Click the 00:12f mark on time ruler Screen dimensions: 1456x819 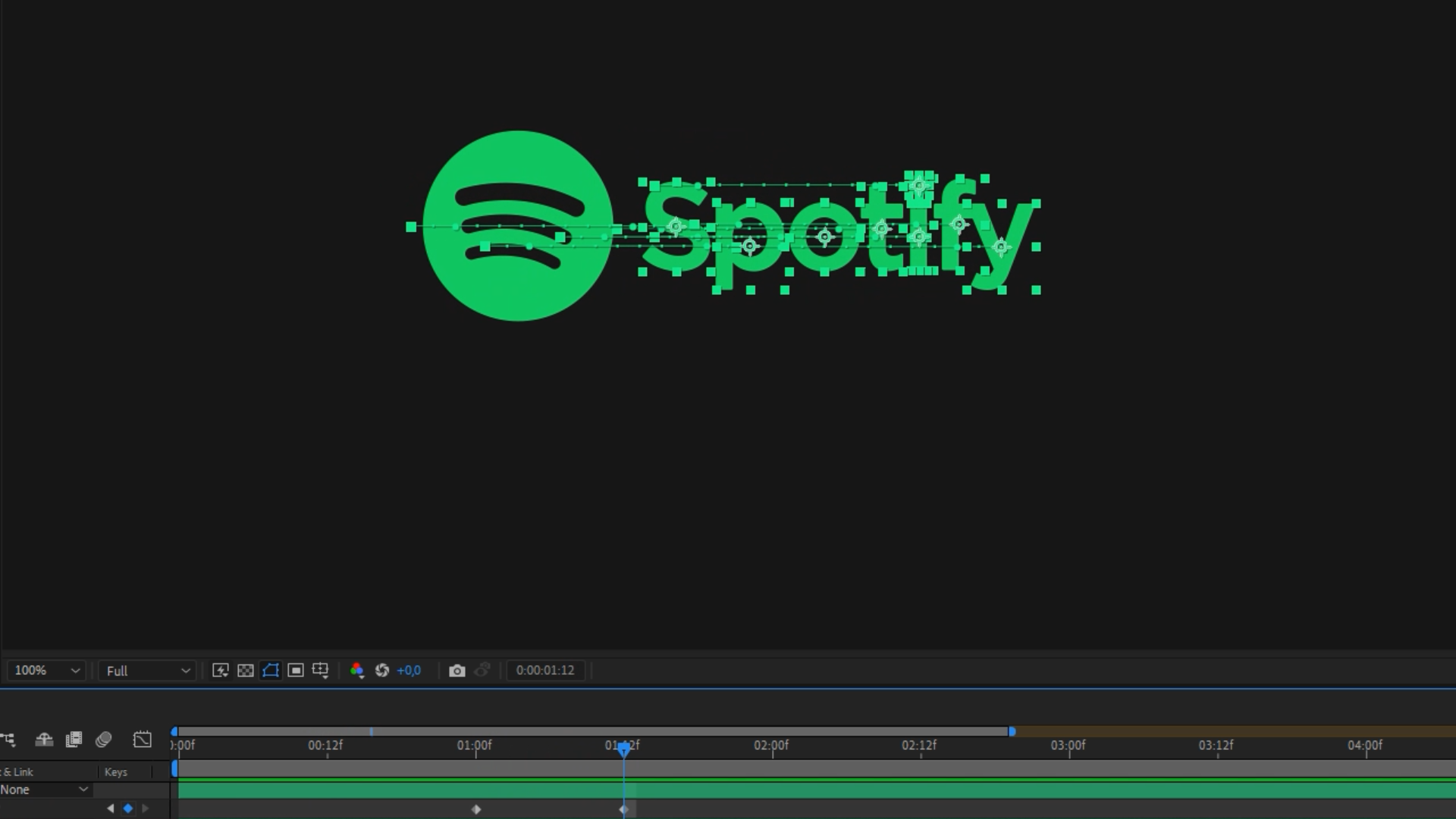click(x=325, y=745)
